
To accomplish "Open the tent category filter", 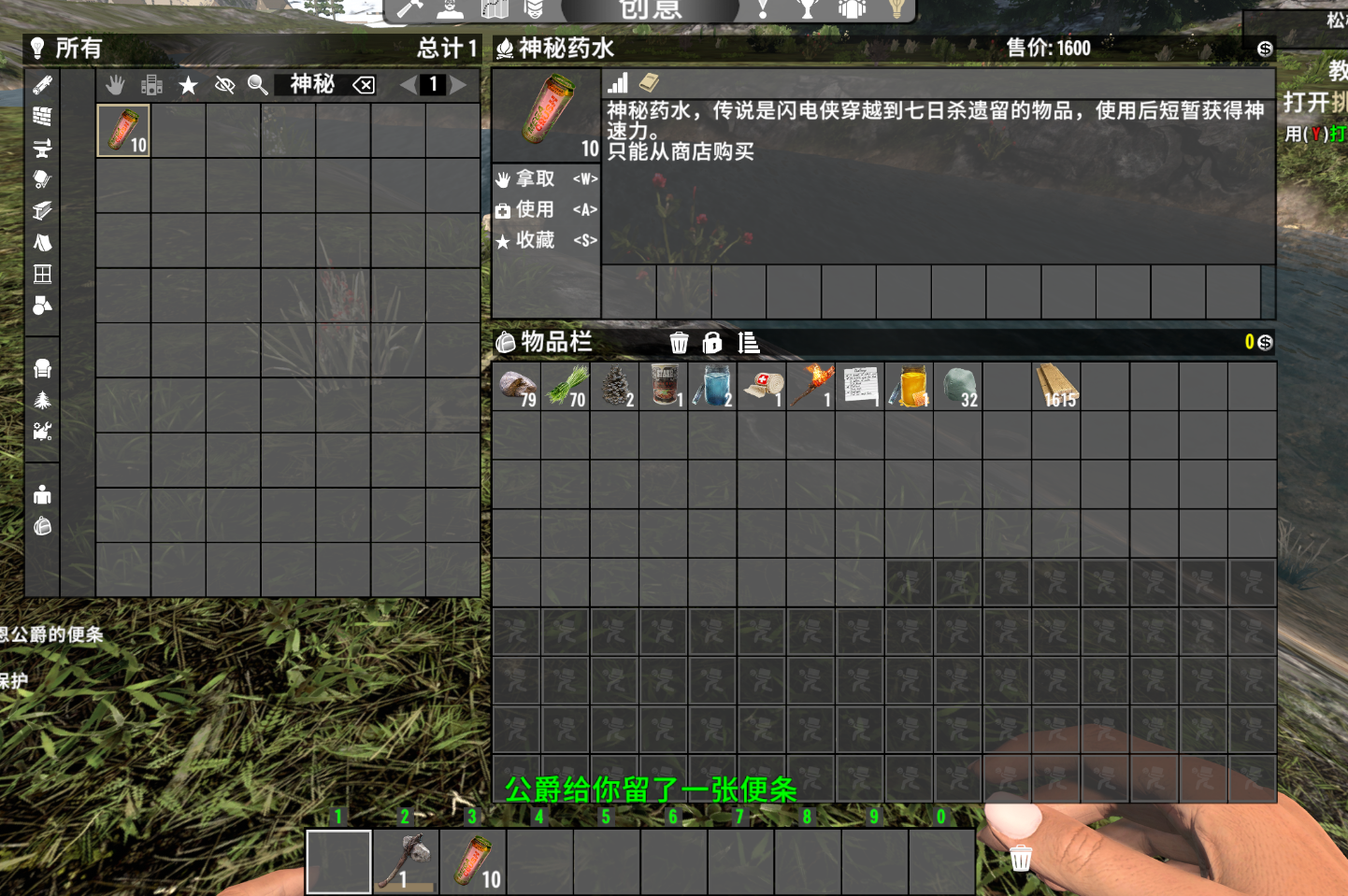I will point(42,243).
